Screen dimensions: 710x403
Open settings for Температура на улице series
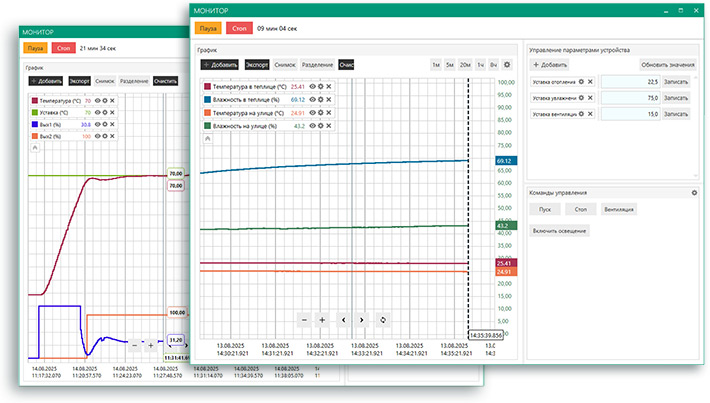[x=321, y=113]
